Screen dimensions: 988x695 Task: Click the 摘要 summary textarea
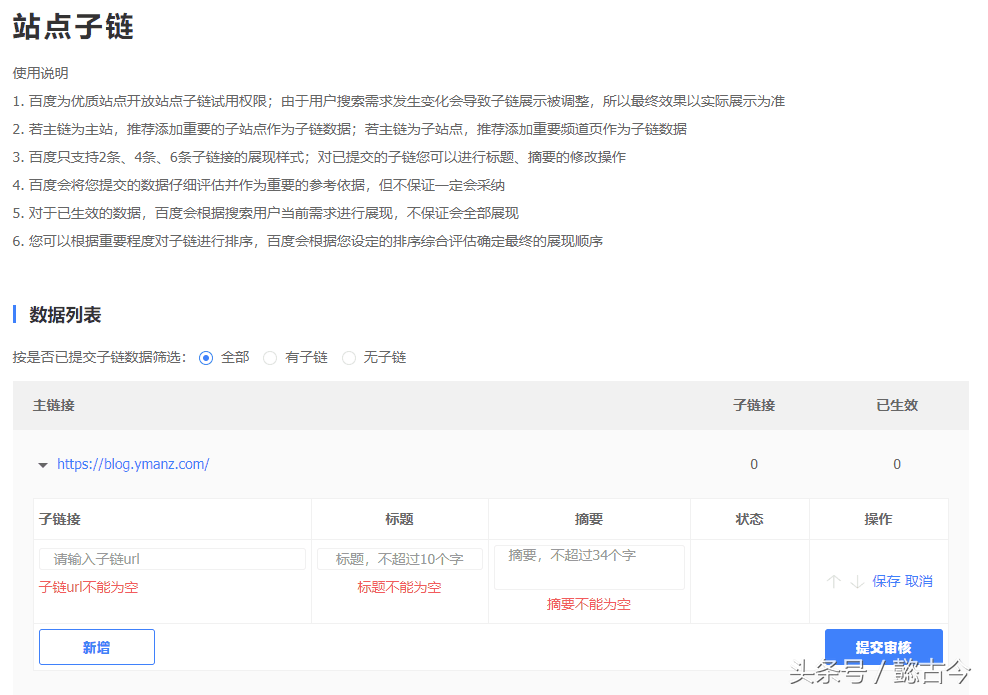point(589,567)
